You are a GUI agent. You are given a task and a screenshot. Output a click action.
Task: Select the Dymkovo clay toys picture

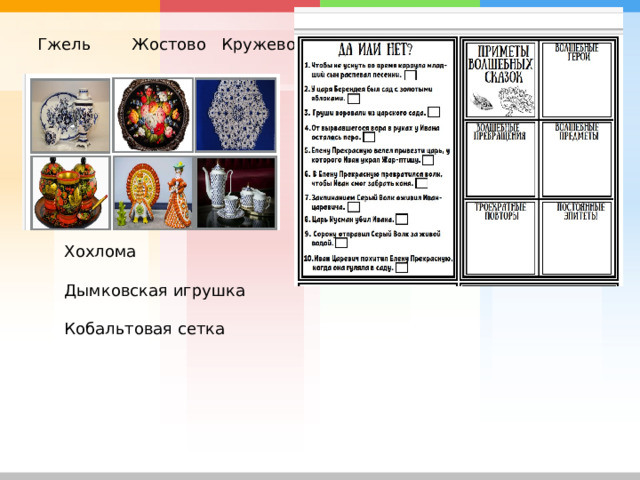coord(153,193)
